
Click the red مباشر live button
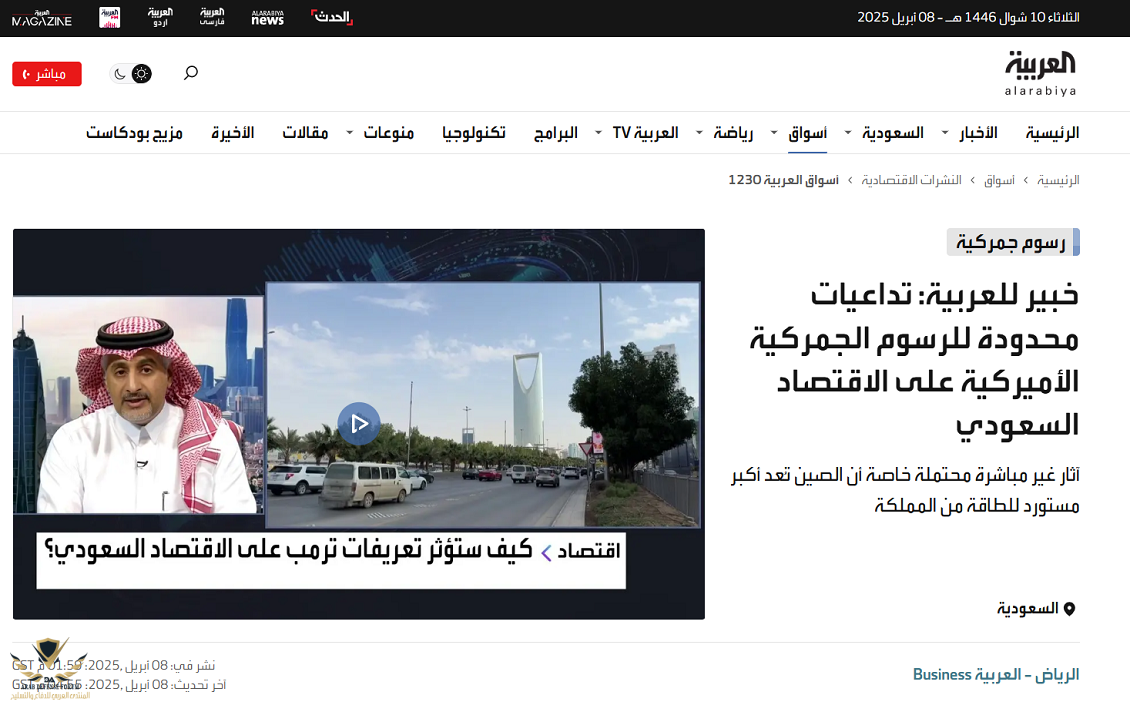coord(47,74)
